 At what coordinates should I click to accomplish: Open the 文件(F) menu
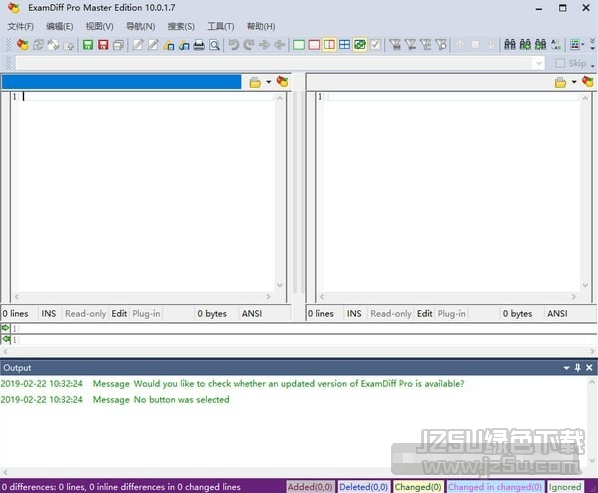click(21, 26)
